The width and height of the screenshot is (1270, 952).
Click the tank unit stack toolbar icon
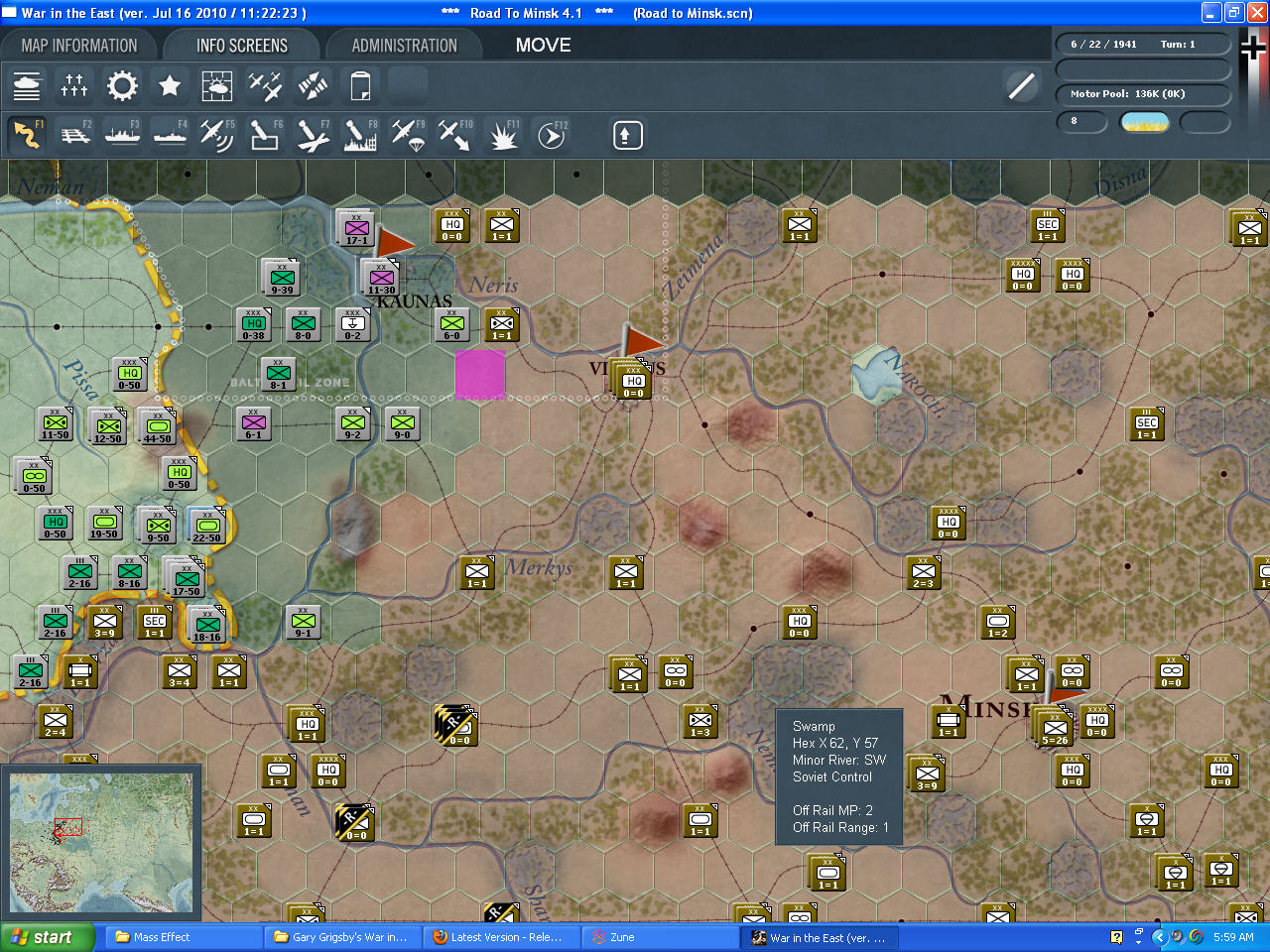click(27, 86)
